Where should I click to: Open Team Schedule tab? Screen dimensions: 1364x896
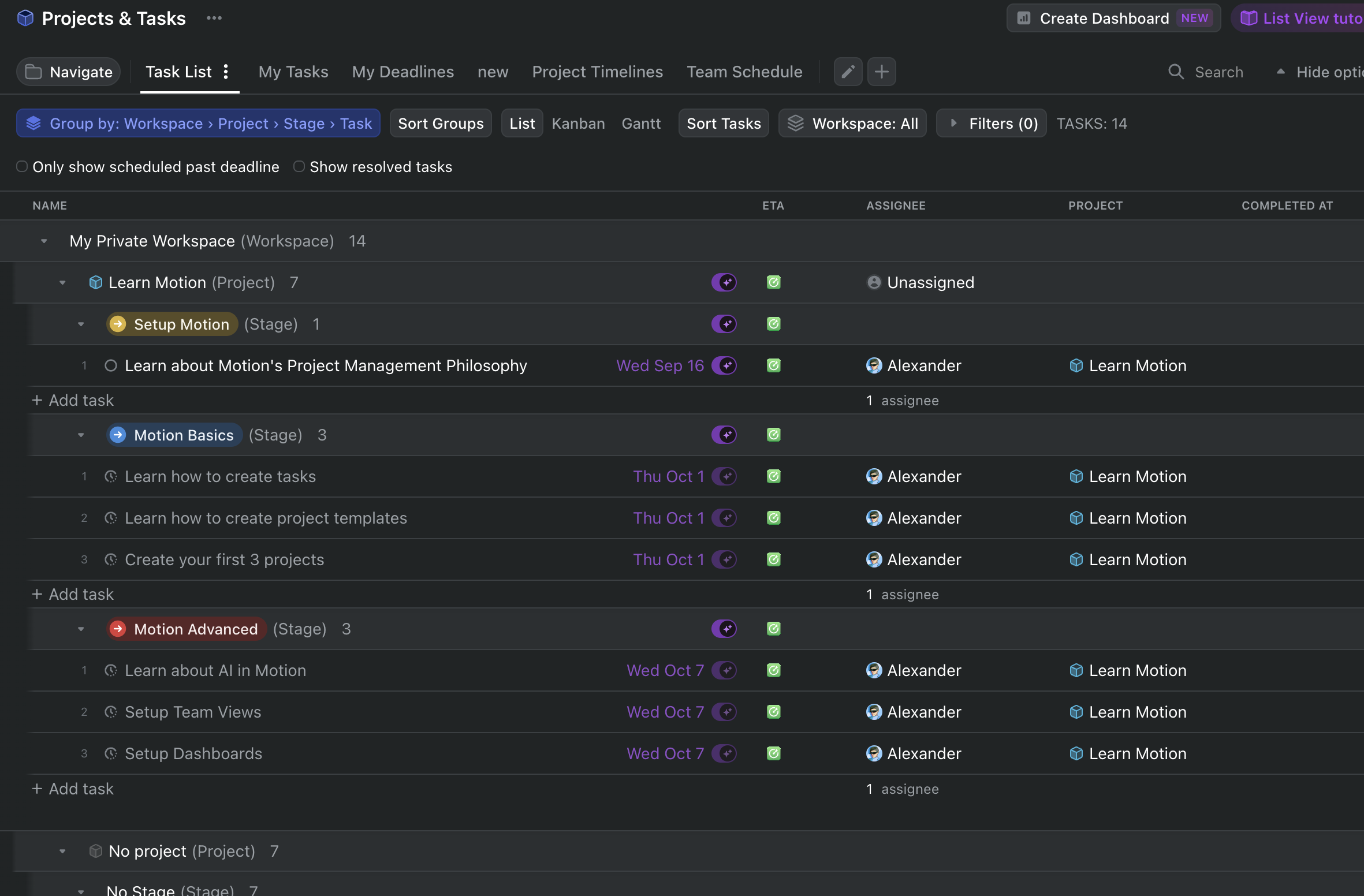(744, 72)
